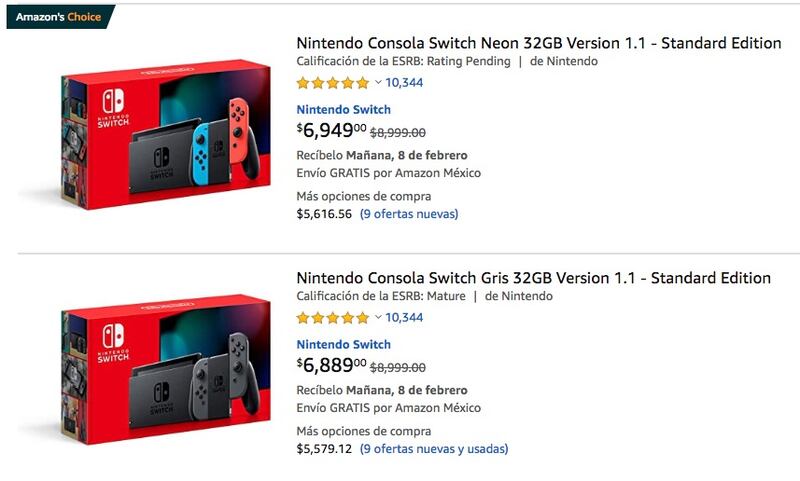Expand the Gris Switch rating dropdown arrow
Image resolution: width=800 pixels, height=481 pixels.
click(378, 318)
